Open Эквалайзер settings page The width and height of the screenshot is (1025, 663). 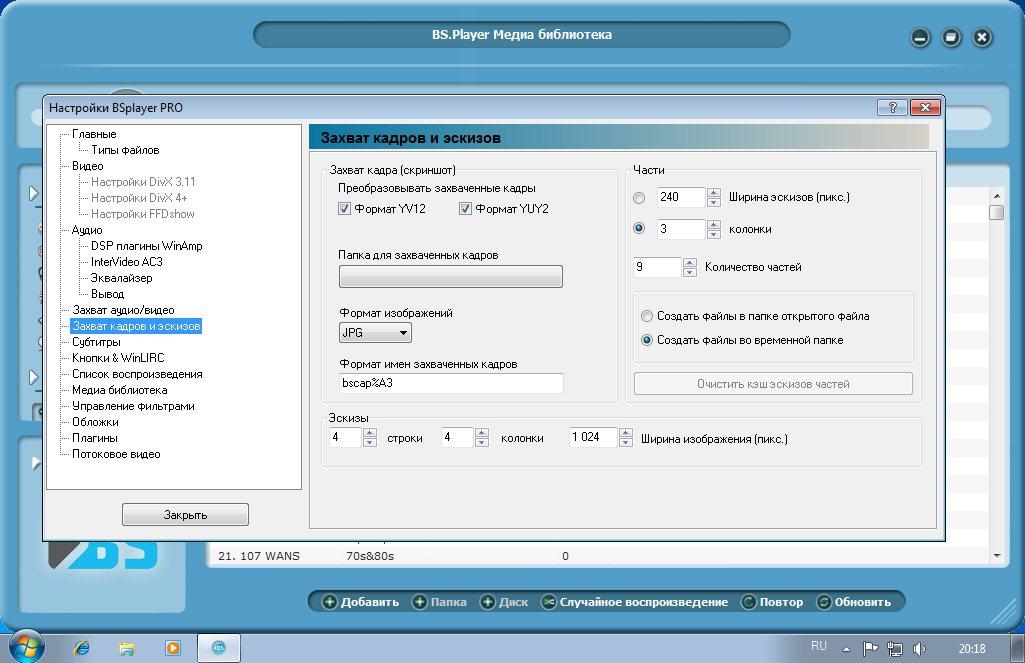[x=122, y=278]
